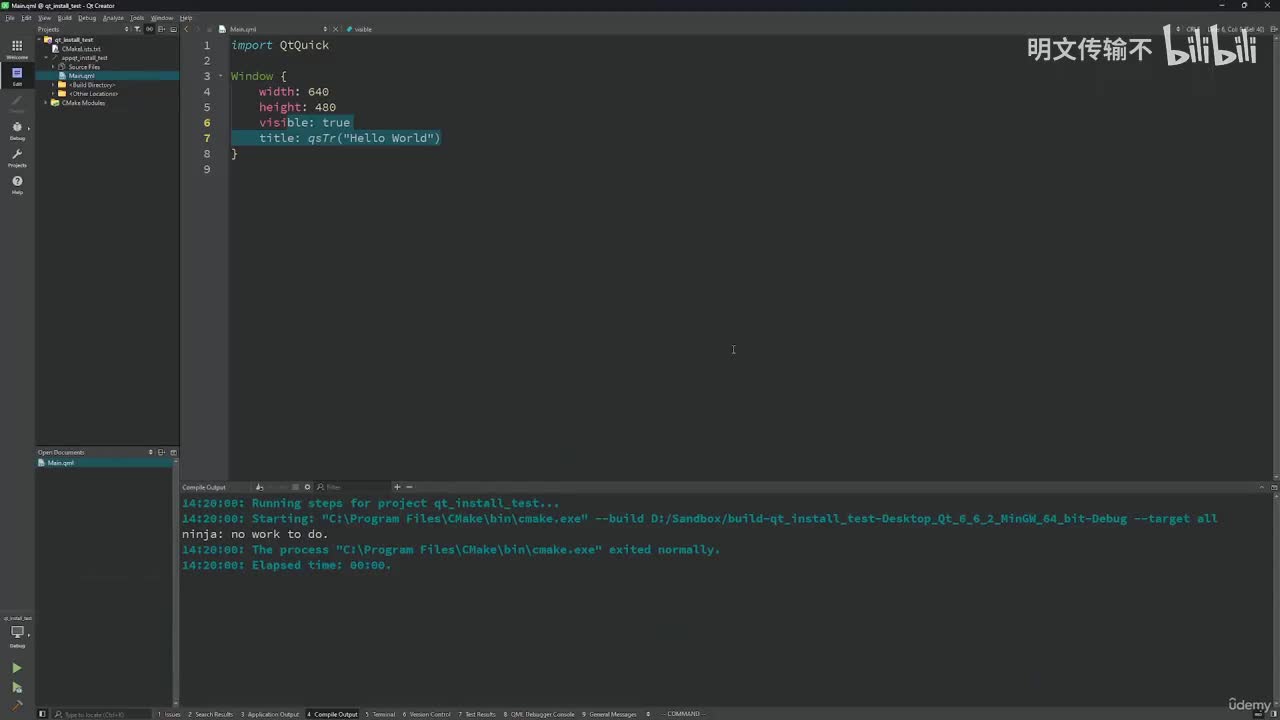Close the Open Documents panel

173,452
